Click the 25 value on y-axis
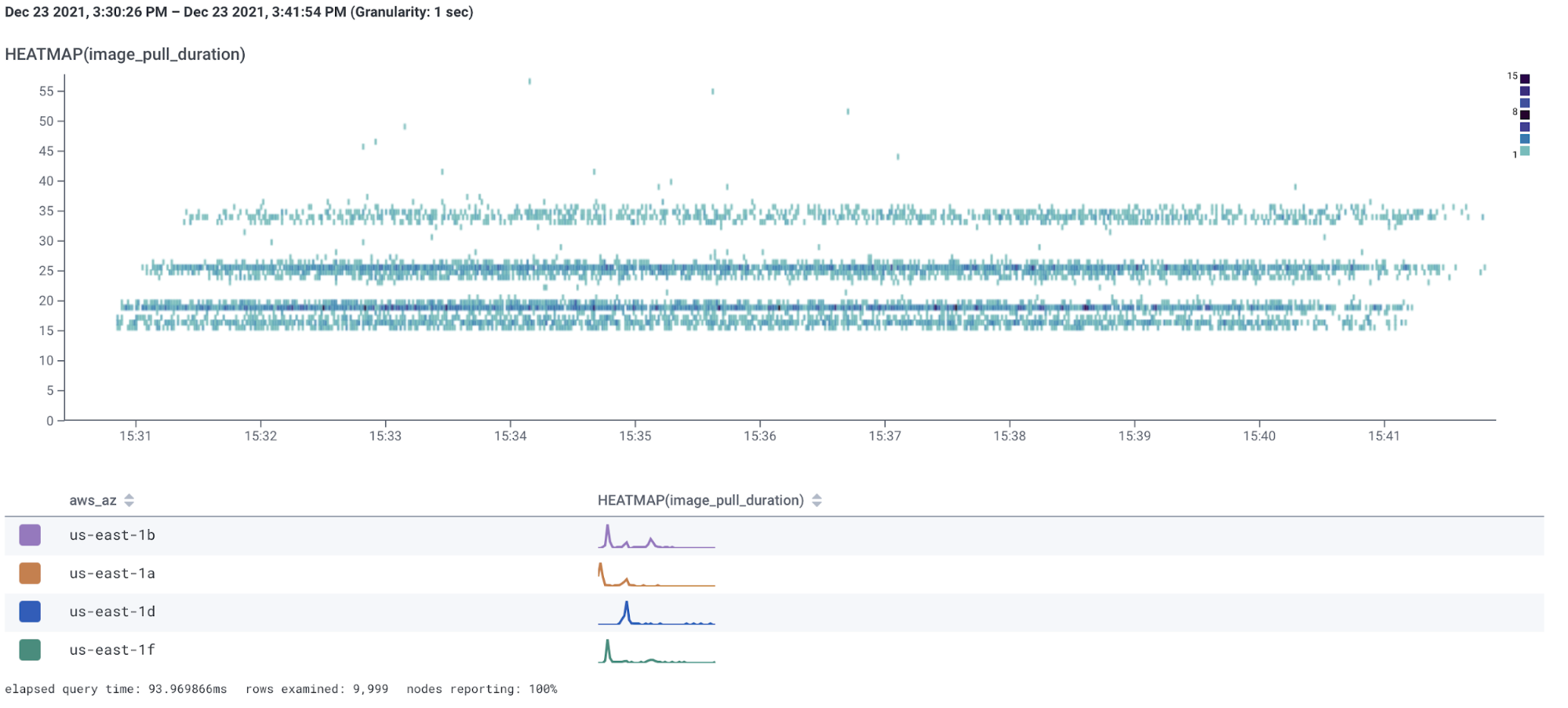The image size is (1568, 708). (46, 271)
